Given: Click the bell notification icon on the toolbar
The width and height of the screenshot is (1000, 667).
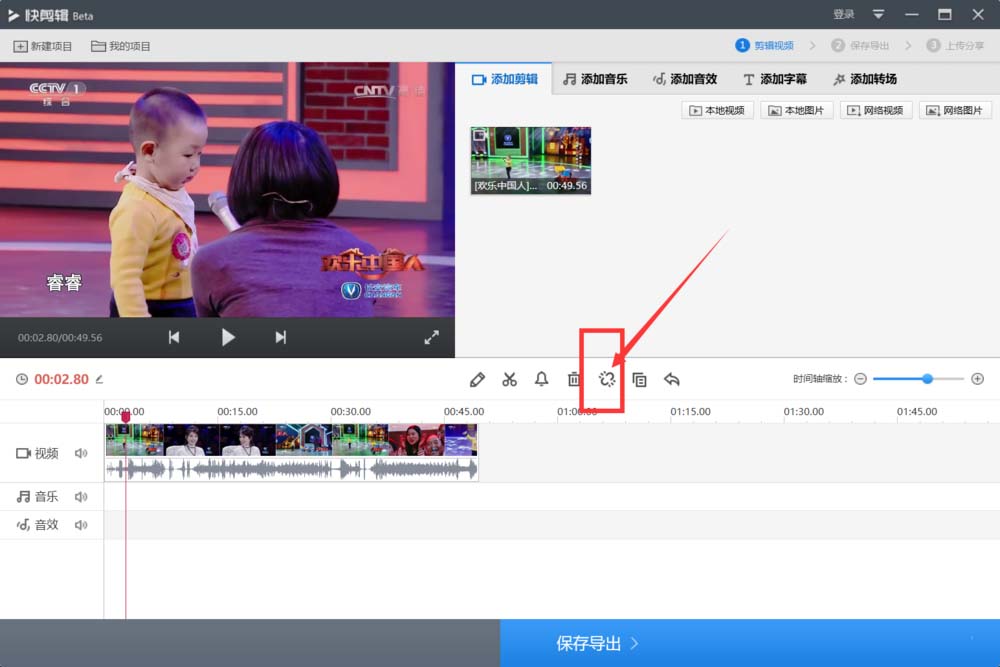Looking at the screenshot, I should (x=542, y=379).
